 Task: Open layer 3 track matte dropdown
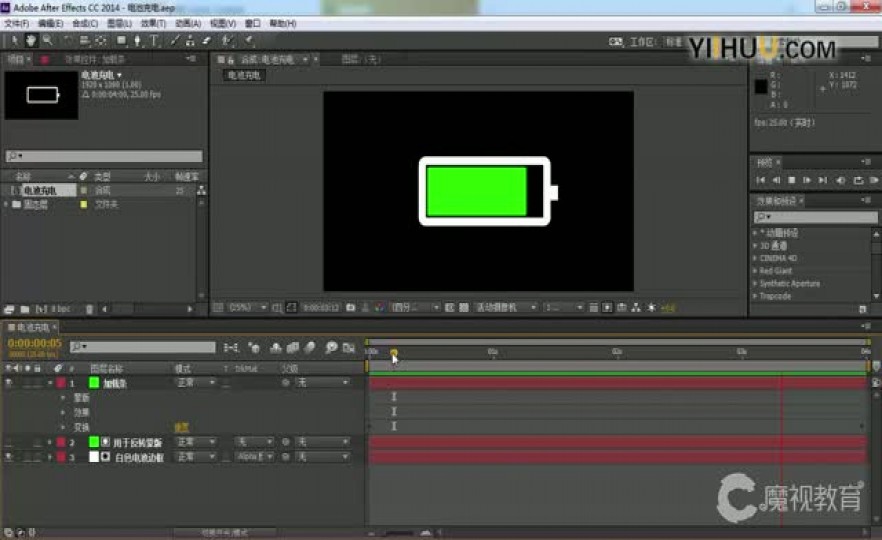(x=254, y=457)
